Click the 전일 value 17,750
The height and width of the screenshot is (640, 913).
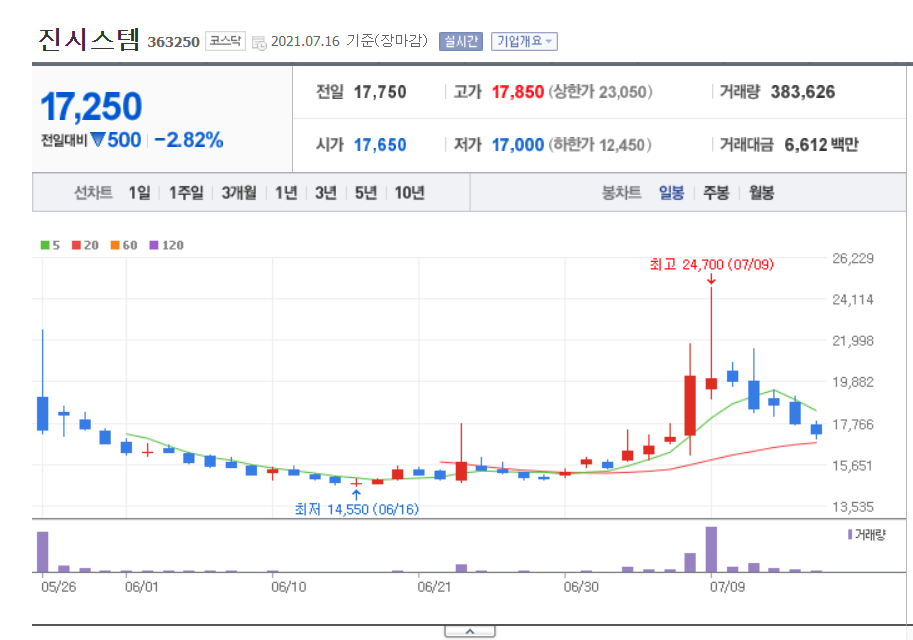(x=380, y=92)
